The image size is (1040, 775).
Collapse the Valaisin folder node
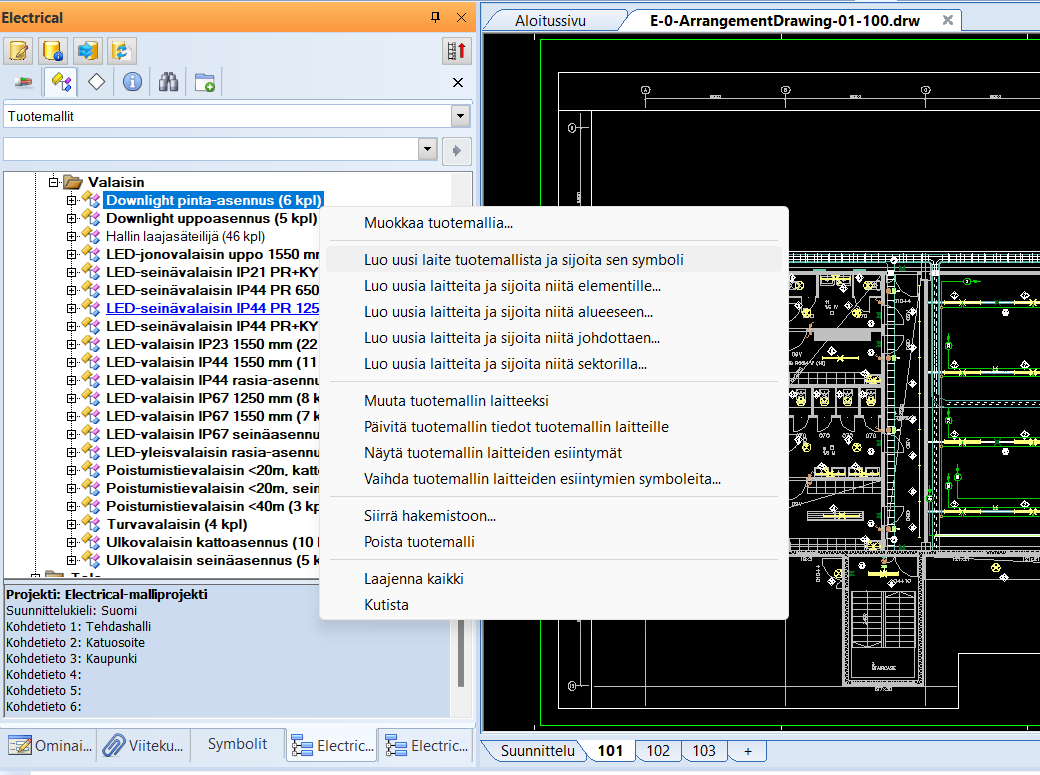54,182
